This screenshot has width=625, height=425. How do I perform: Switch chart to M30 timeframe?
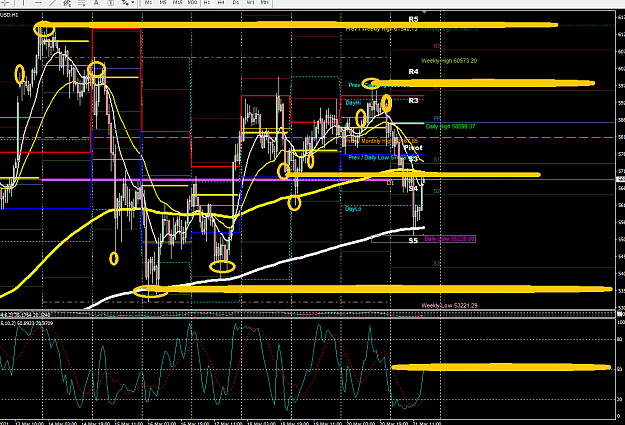[193, 2]
